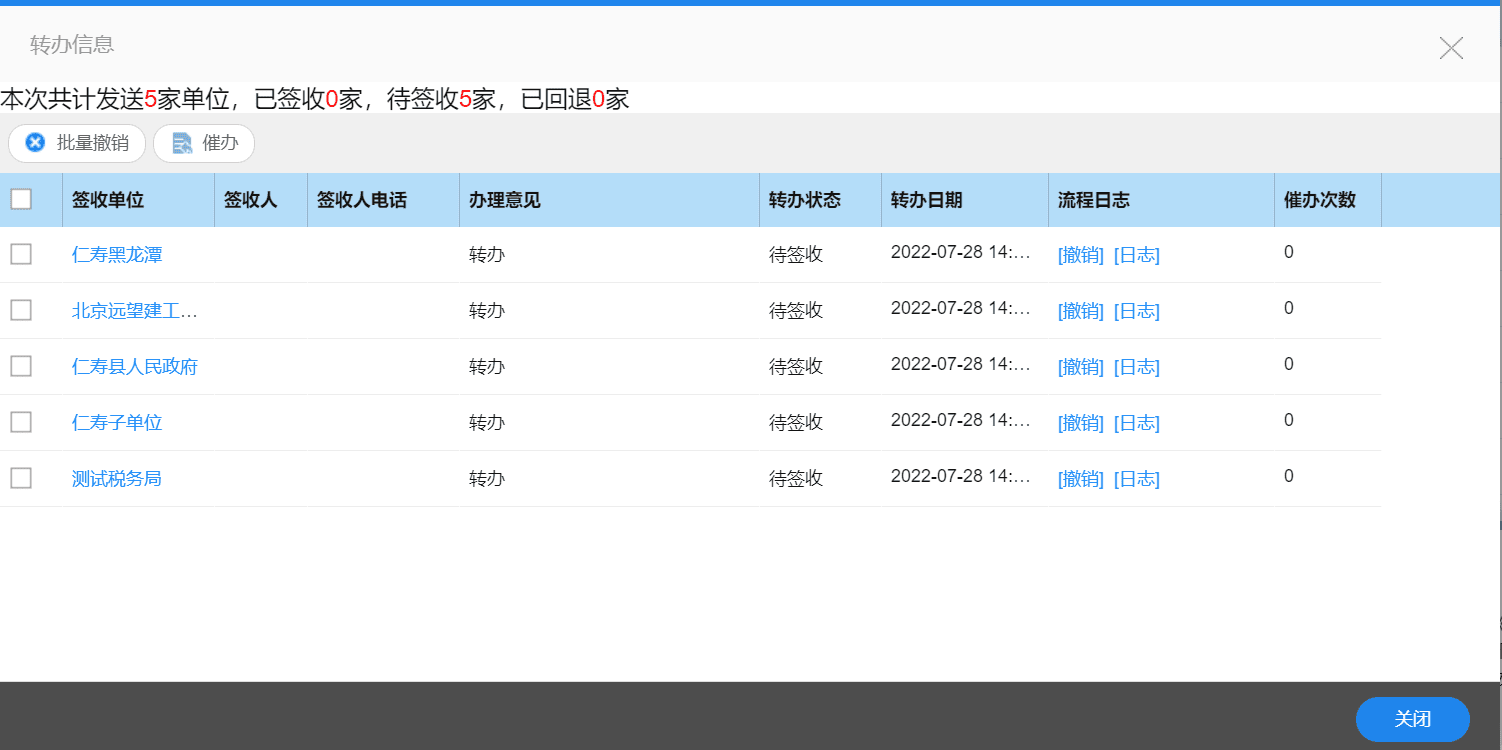The image size is (1502, 750).
Task: Click the 转办信息 dialog title
Action: pos(72,45)
